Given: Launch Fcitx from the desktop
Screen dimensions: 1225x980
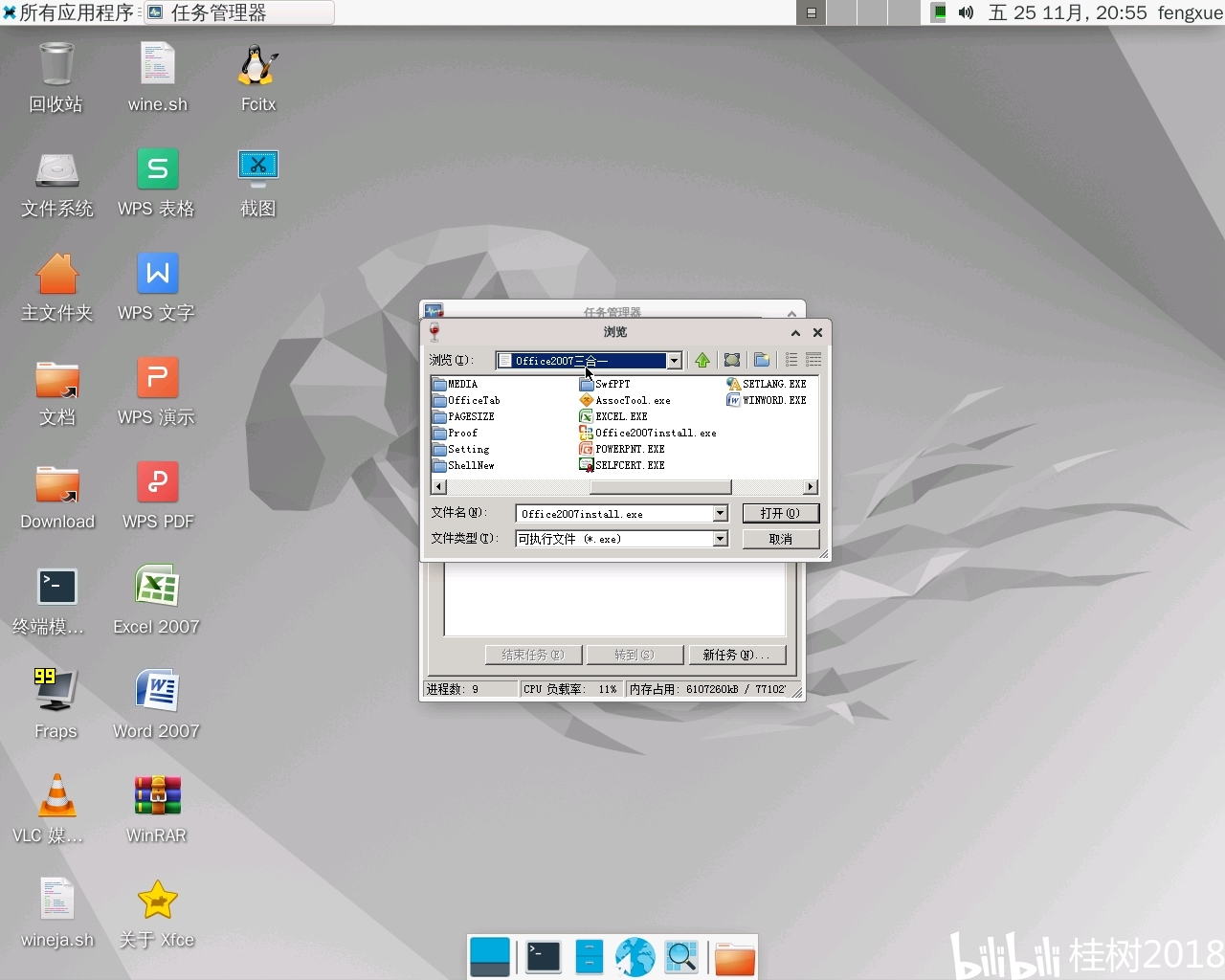Looking at the screenshot, I should coord(258,78).
